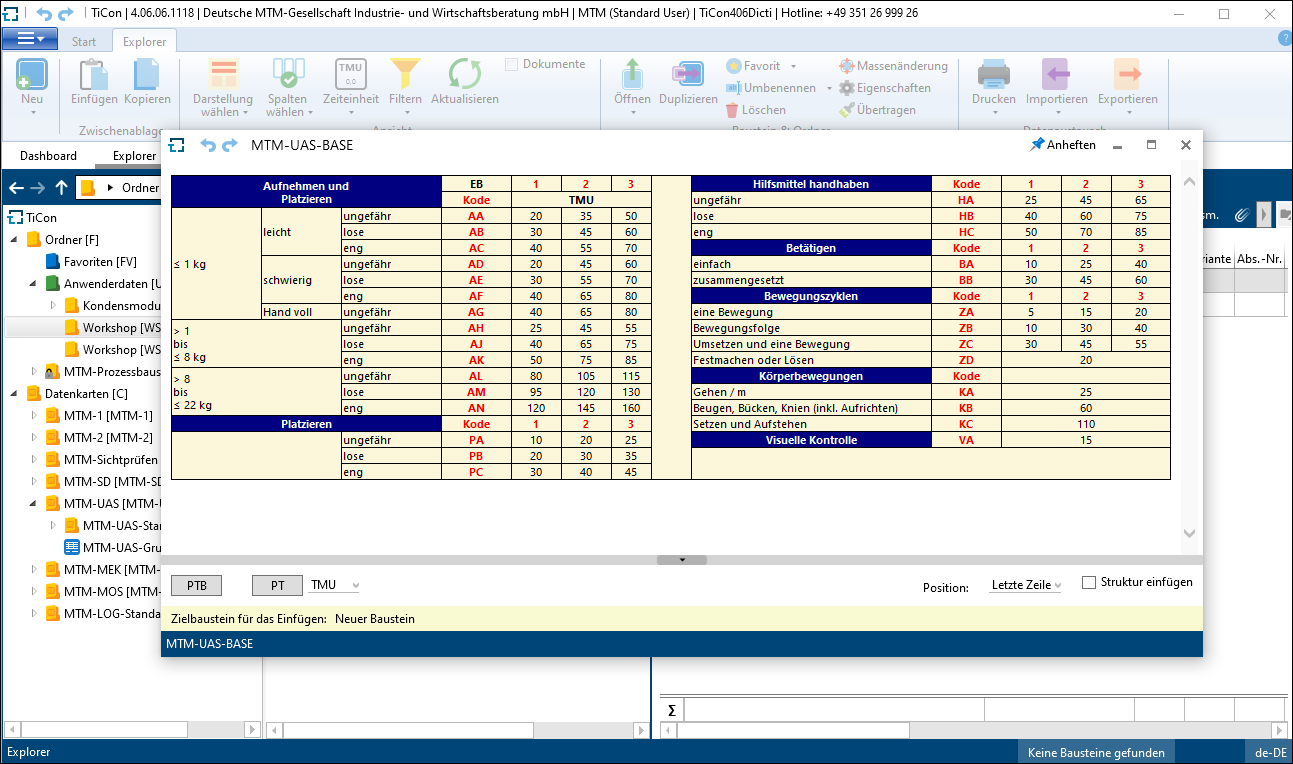Expand the MTM-1 tree node
Viewport: 1293px width, 764px height.
[34, 416]
